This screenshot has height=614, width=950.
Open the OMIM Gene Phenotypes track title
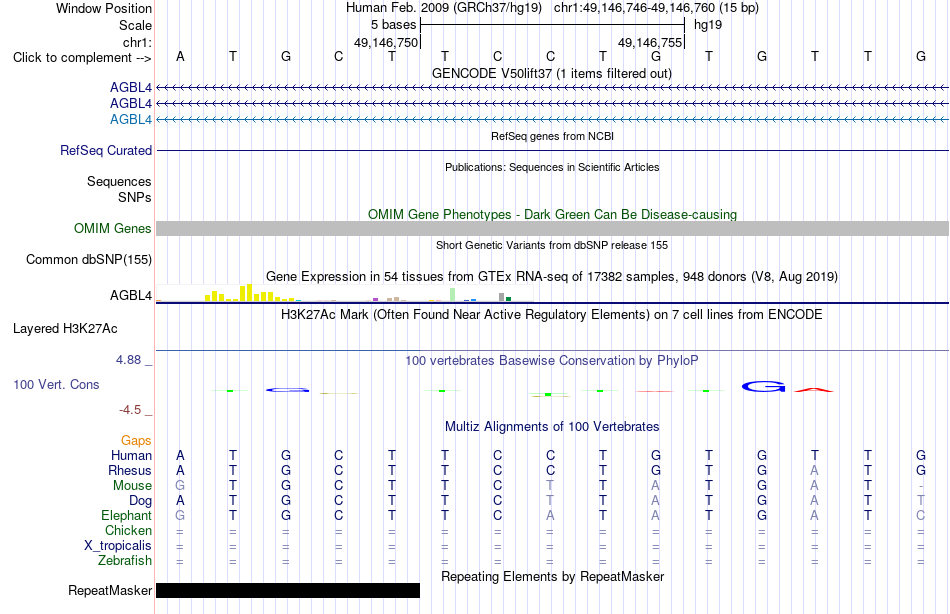[553, 215]
